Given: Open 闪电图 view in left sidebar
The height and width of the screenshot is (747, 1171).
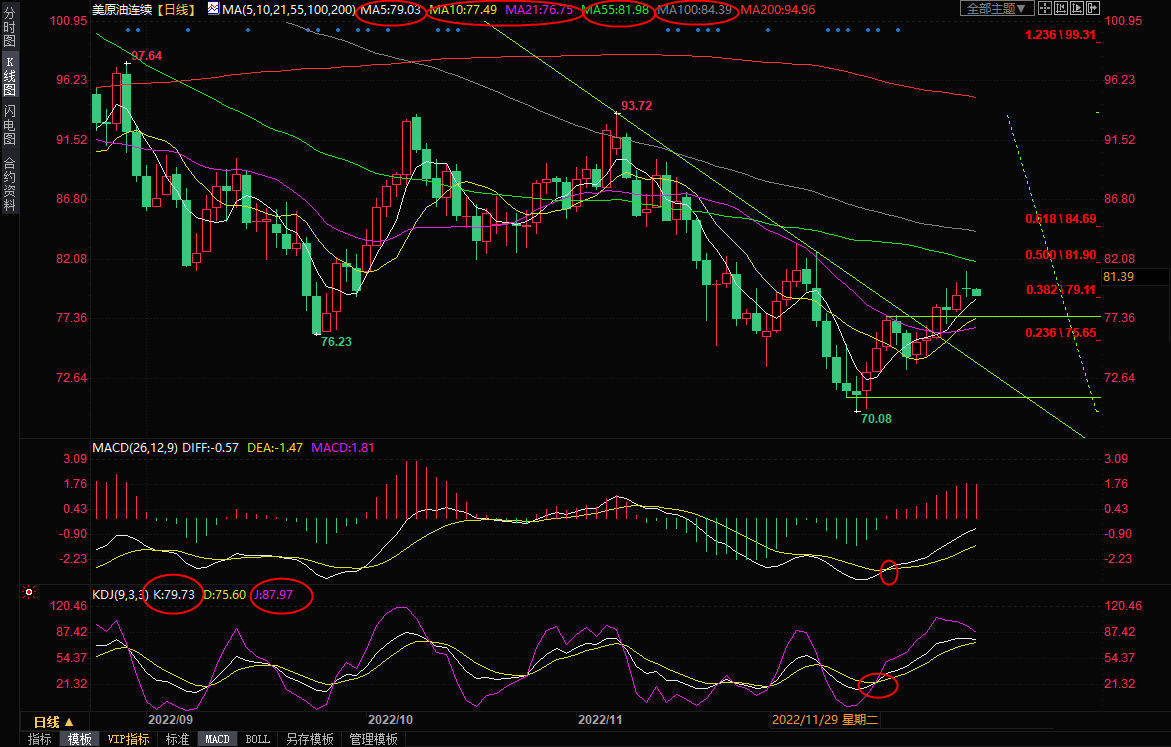Looking at the screenshot, I should 9,124.
